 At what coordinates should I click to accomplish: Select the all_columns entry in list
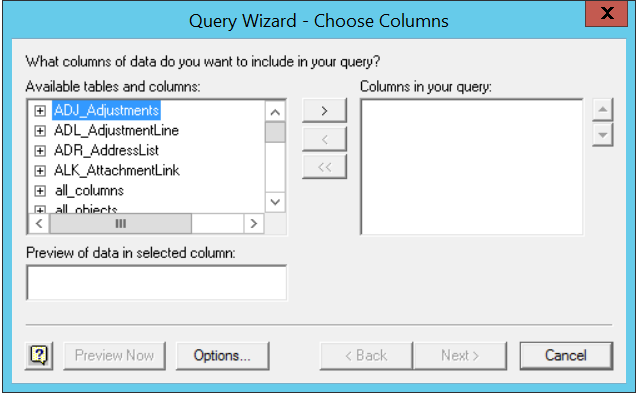pyautogui.click(x=89, y=191)
